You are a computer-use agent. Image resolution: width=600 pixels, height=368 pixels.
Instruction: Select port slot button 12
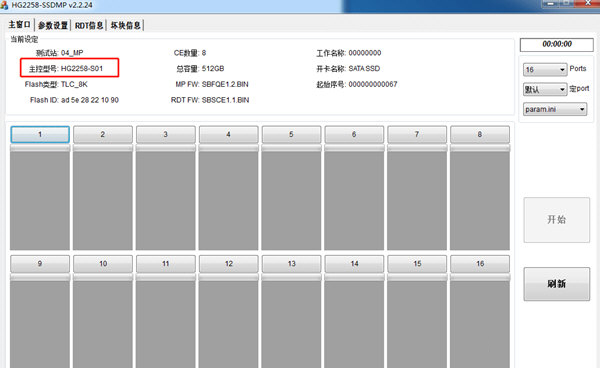pyautogui.click(x=228, y=264)
